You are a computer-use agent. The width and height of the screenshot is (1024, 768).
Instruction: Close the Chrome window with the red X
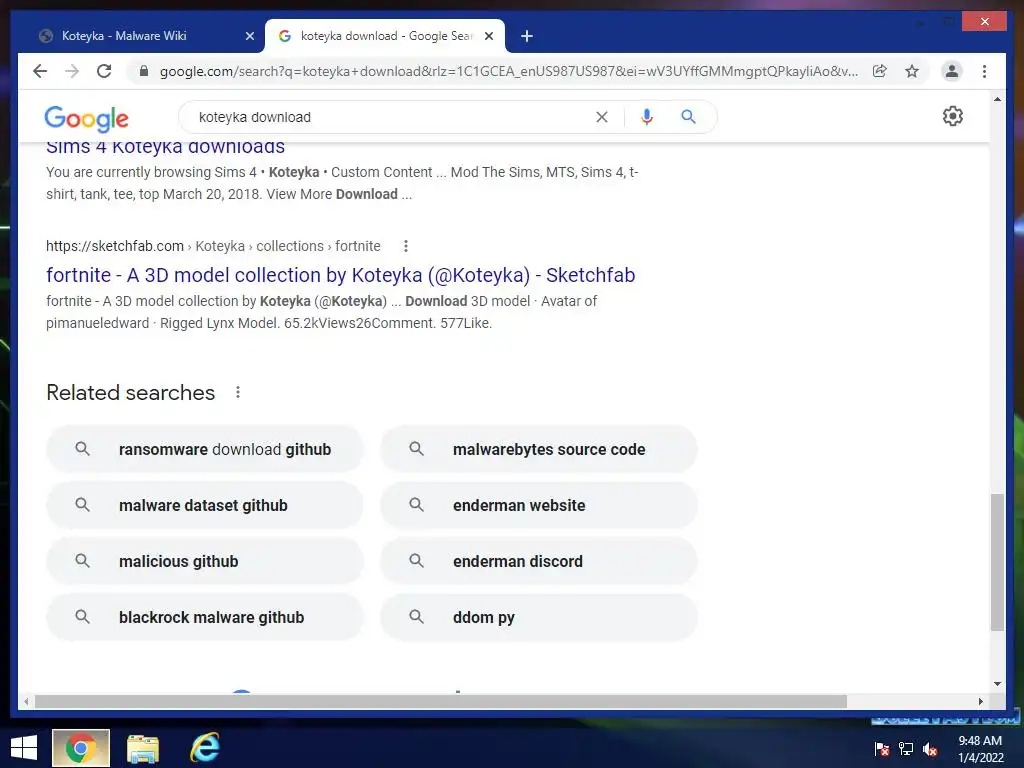pos(985,22)
